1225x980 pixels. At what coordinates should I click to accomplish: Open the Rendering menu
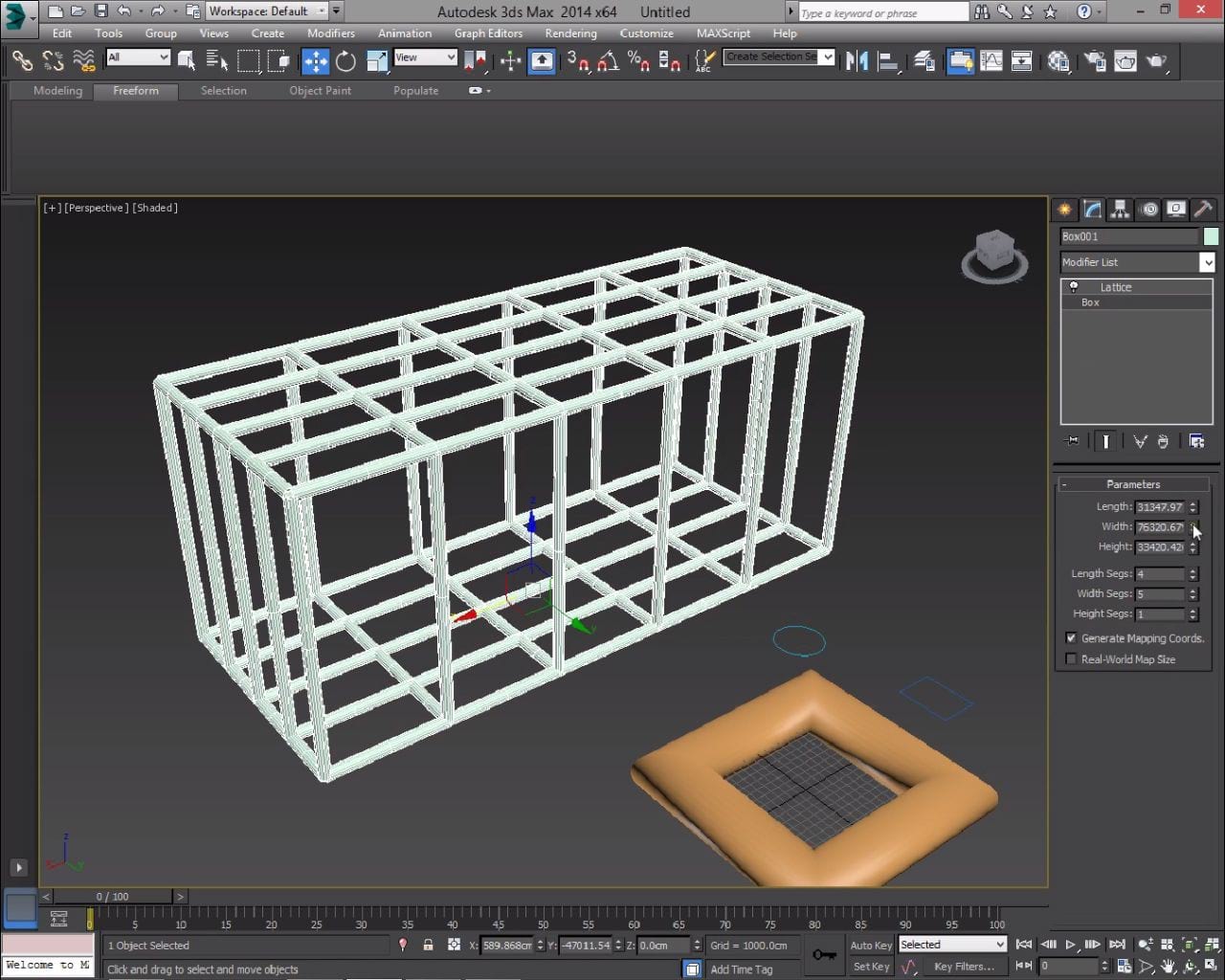coord(570,33)
